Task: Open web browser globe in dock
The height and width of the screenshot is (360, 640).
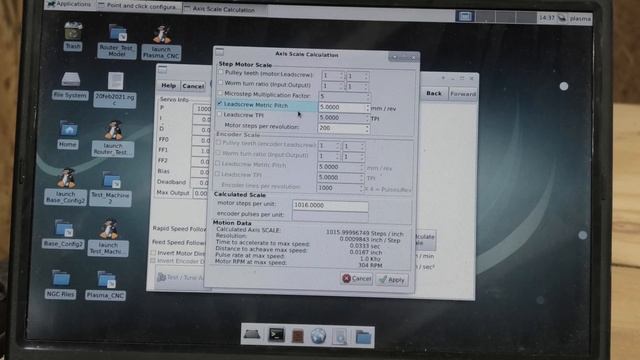Action: click(x=318, y=336)
